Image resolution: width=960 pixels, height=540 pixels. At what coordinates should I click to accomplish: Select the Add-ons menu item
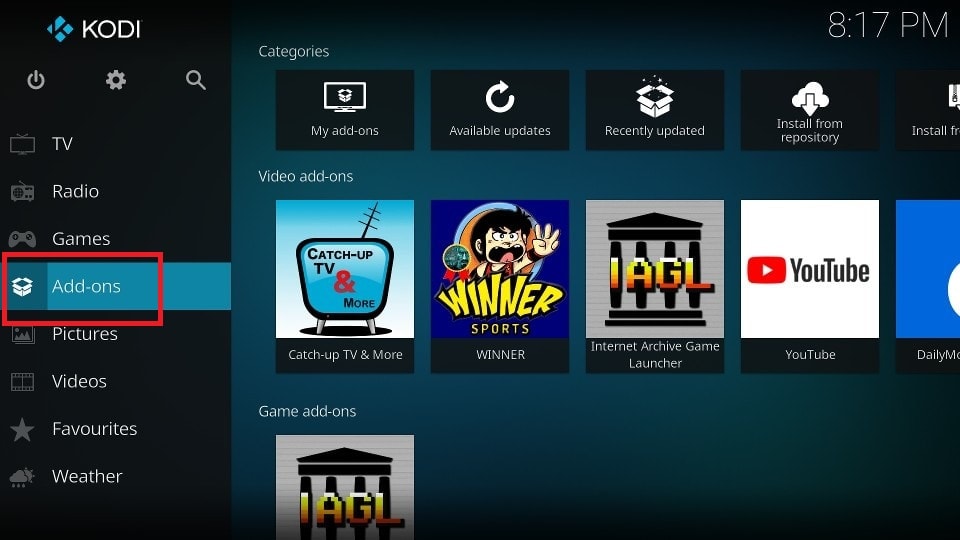coord(116,286)
